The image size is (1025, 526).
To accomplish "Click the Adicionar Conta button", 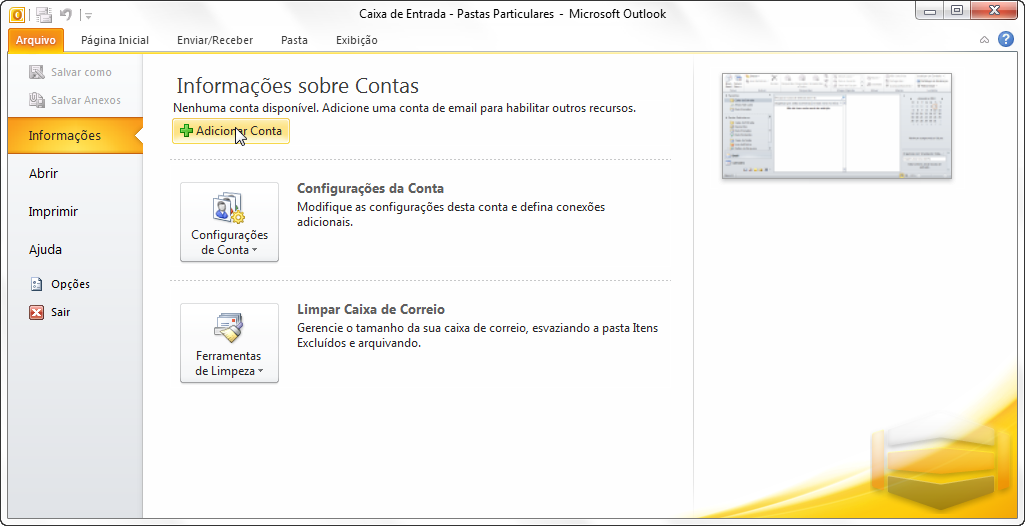I will [x=231, y=131].
